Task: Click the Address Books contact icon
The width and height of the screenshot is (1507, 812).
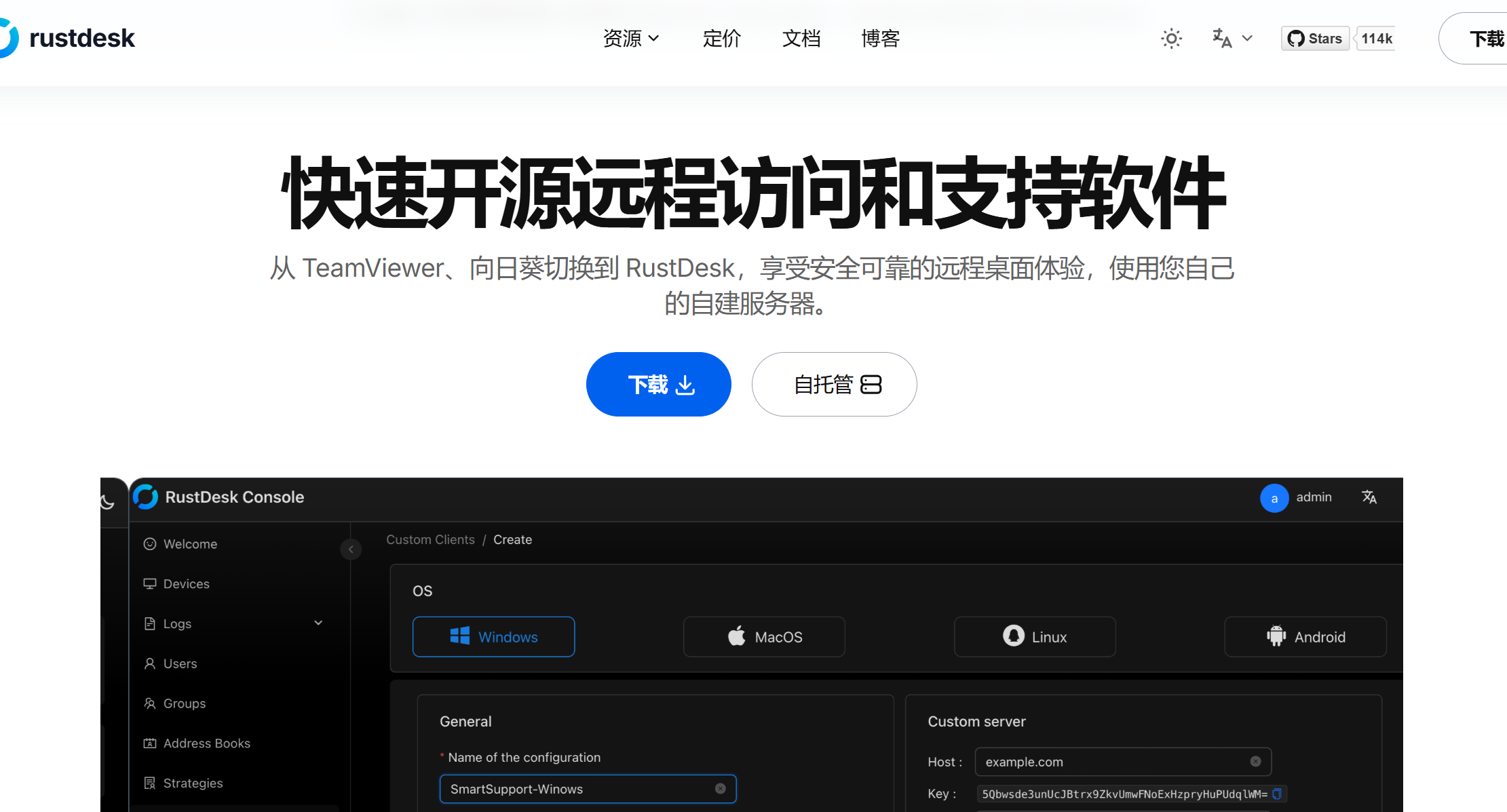Action: point(150,743)
